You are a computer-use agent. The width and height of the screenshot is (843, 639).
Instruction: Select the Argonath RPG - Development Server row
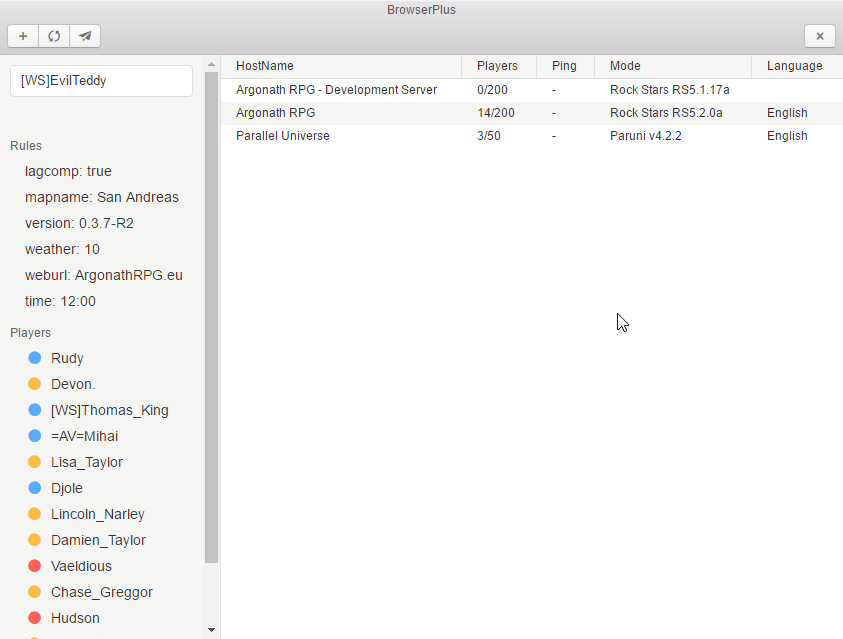point(532,90)
